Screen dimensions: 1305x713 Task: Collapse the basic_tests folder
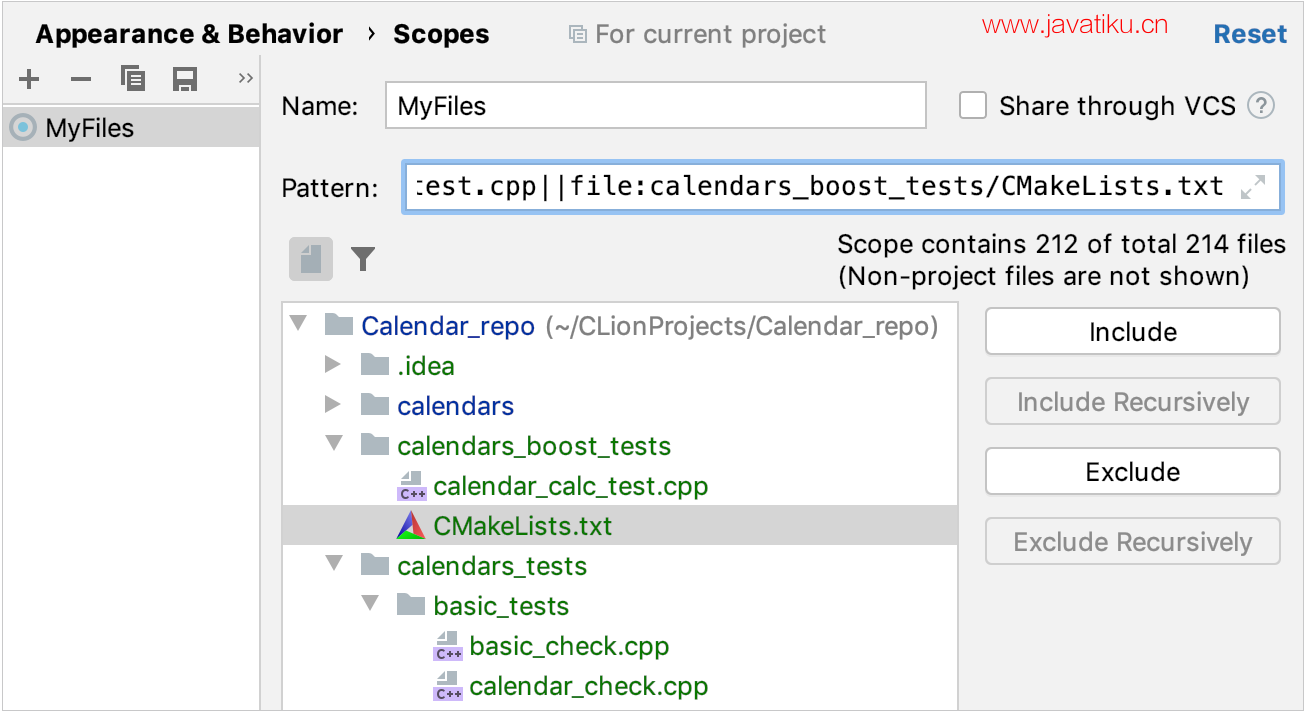click(x=370, y=605)
